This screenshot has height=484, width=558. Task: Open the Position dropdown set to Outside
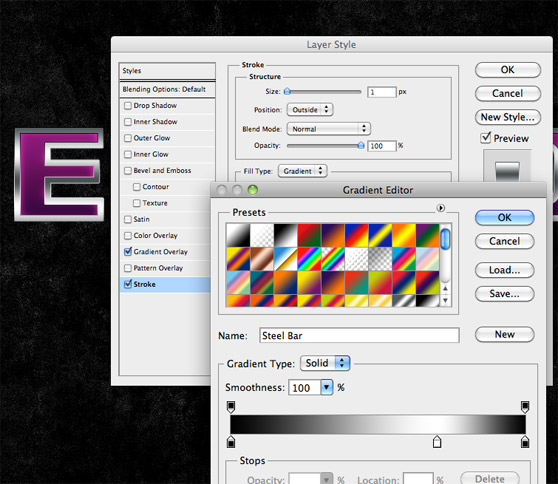[310, 110]
